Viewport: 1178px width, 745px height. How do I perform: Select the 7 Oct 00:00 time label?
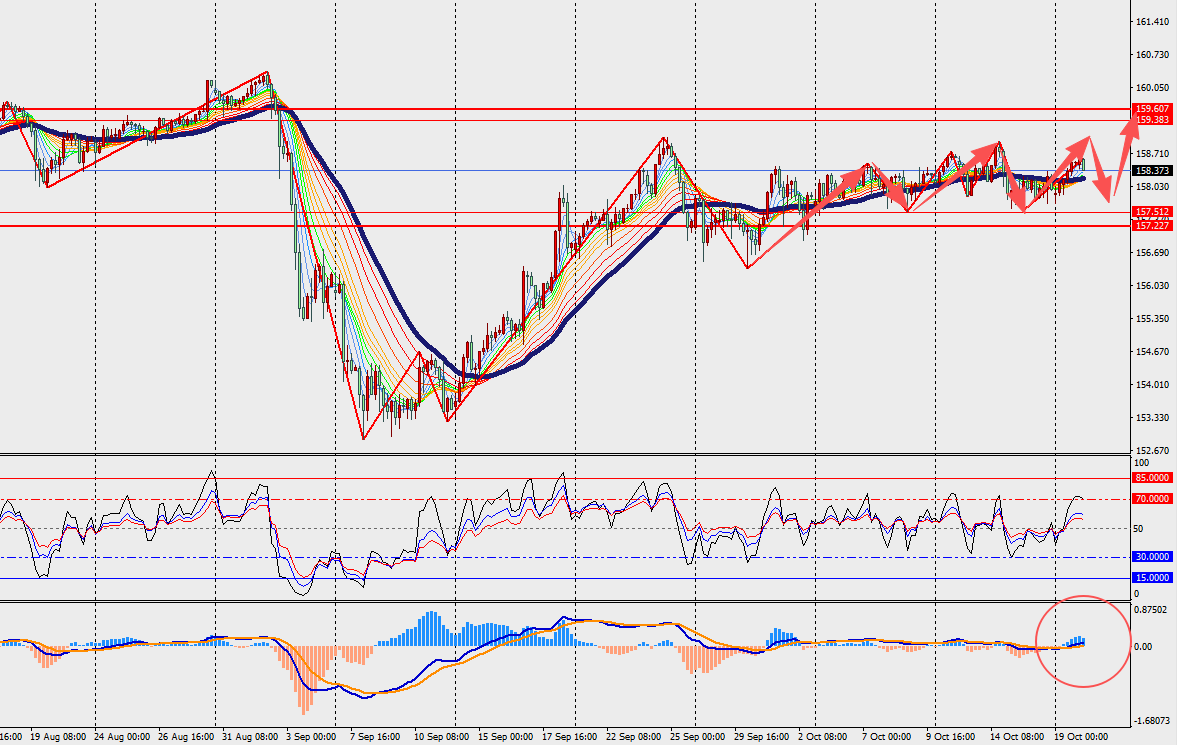coord(887,737)
